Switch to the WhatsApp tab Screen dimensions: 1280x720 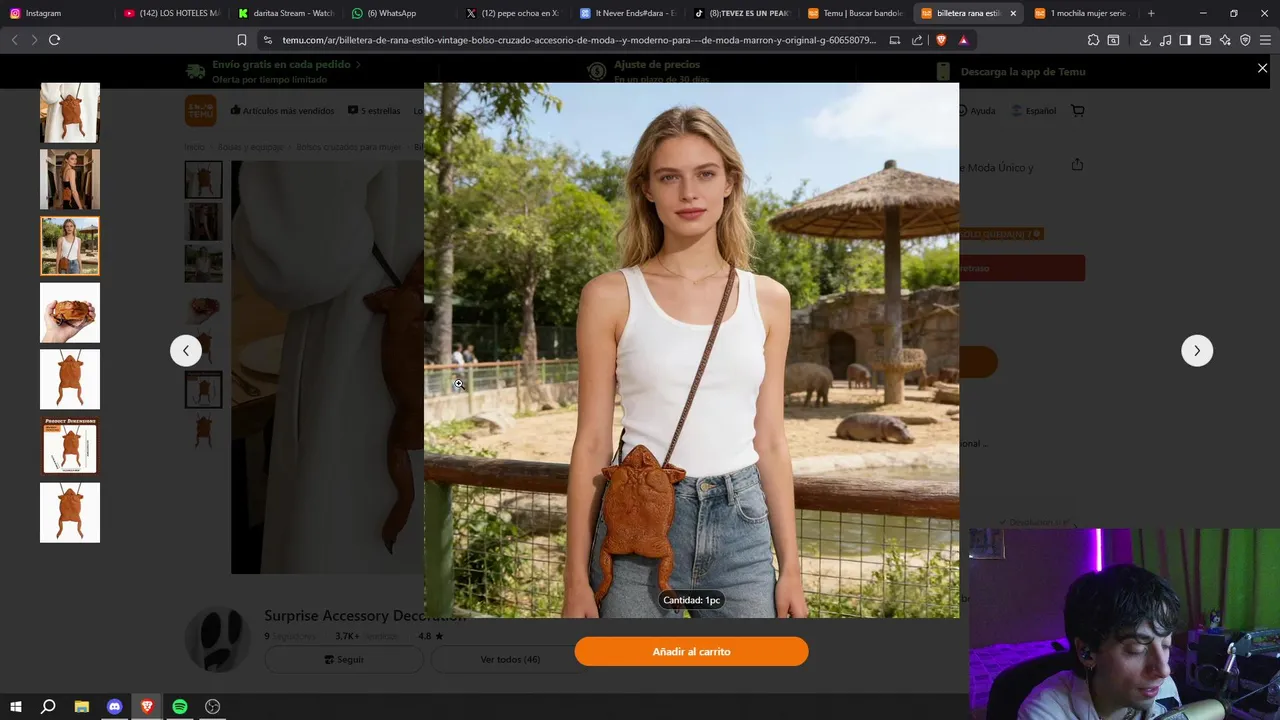coord(400,13)
